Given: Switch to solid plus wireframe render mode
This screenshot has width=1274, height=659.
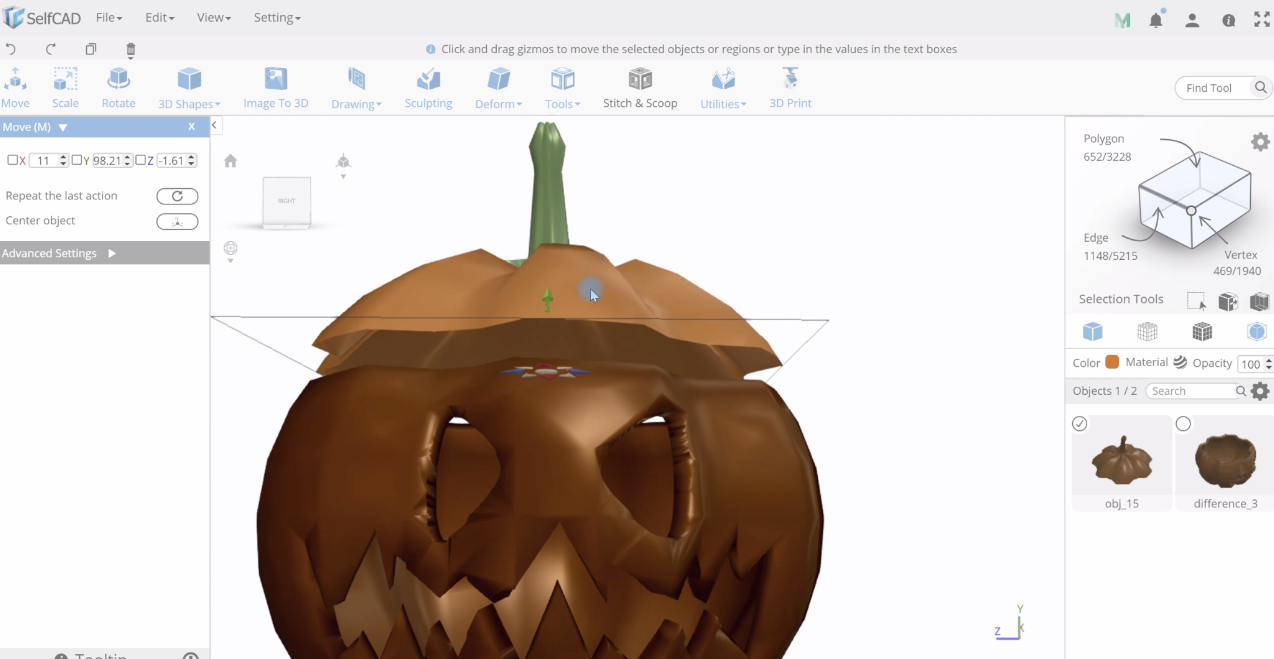Looking at the screenshot, I should coord(1202,332).
